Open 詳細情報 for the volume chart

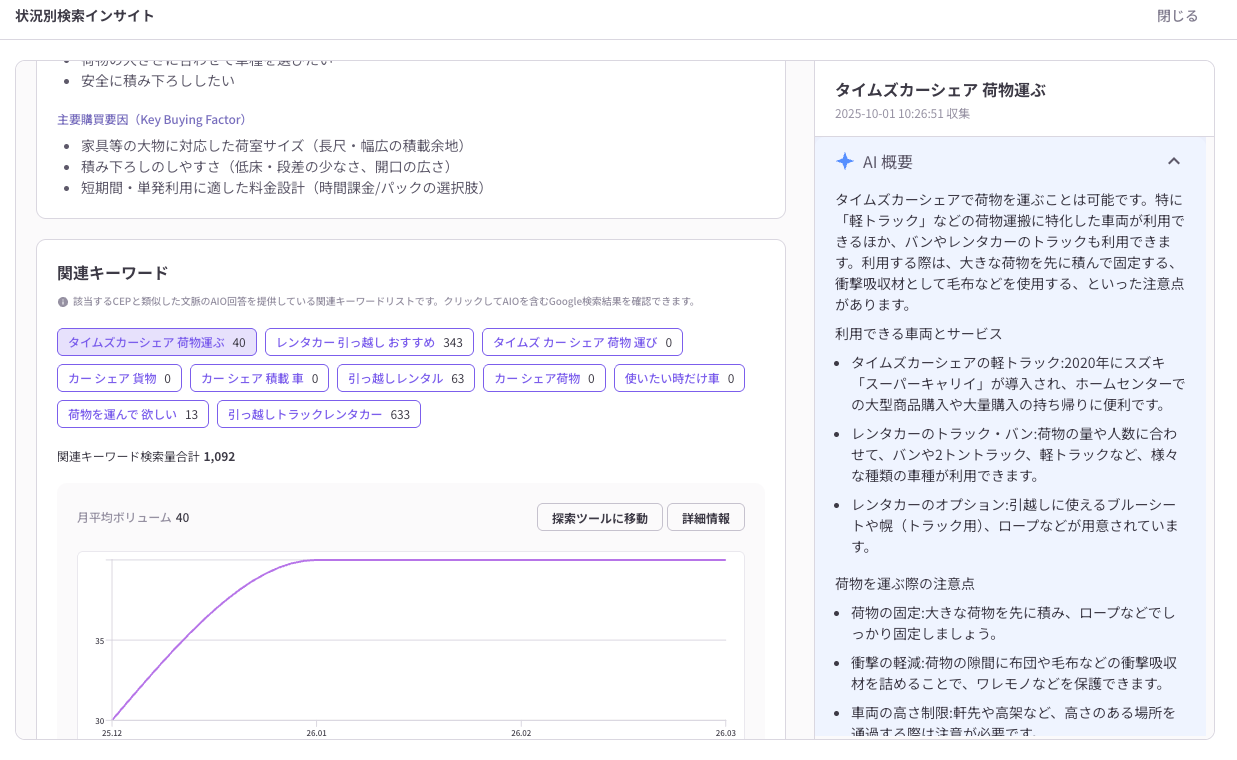coord(706,517)
